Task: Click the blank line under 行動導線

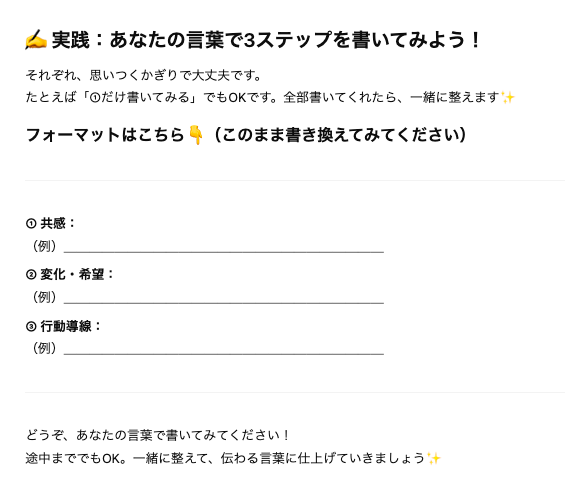Action: pyautogui.click(x=224, y=354)
